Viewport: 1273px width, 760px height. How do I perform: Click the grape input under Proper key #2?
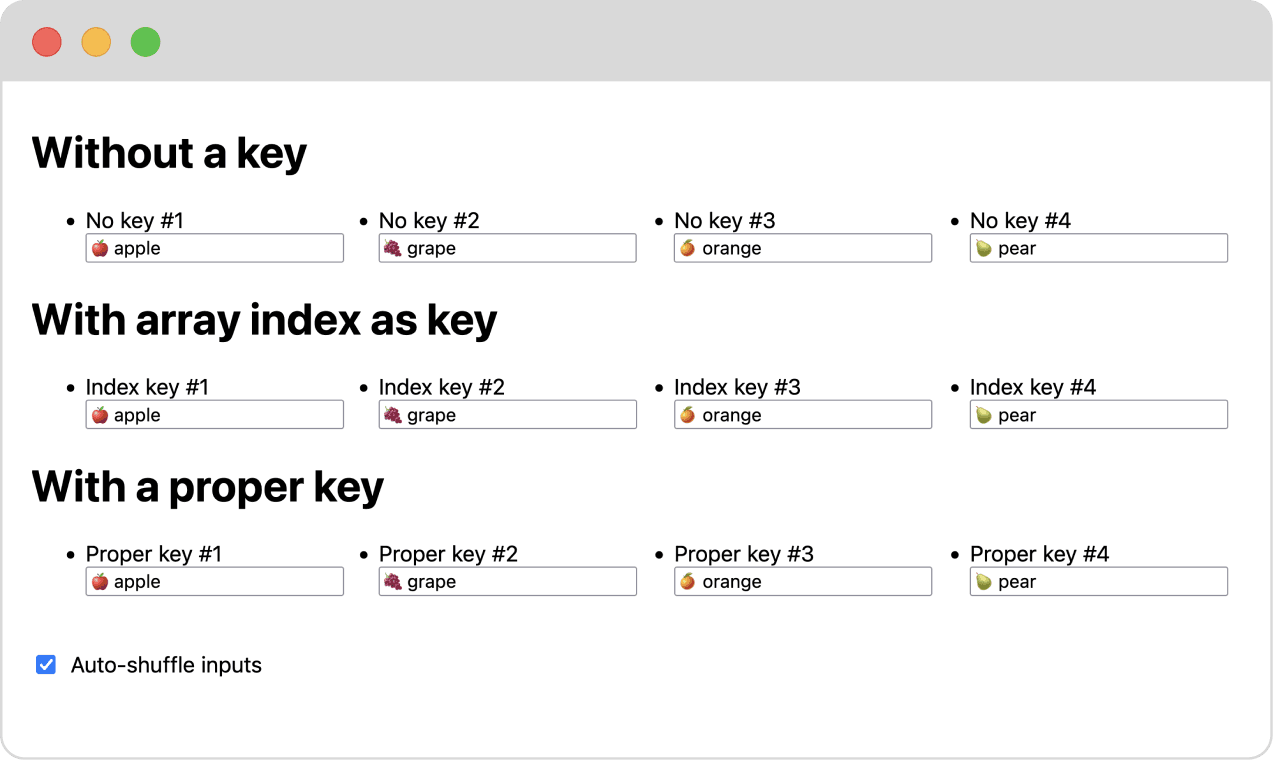[x=507, y=582]
